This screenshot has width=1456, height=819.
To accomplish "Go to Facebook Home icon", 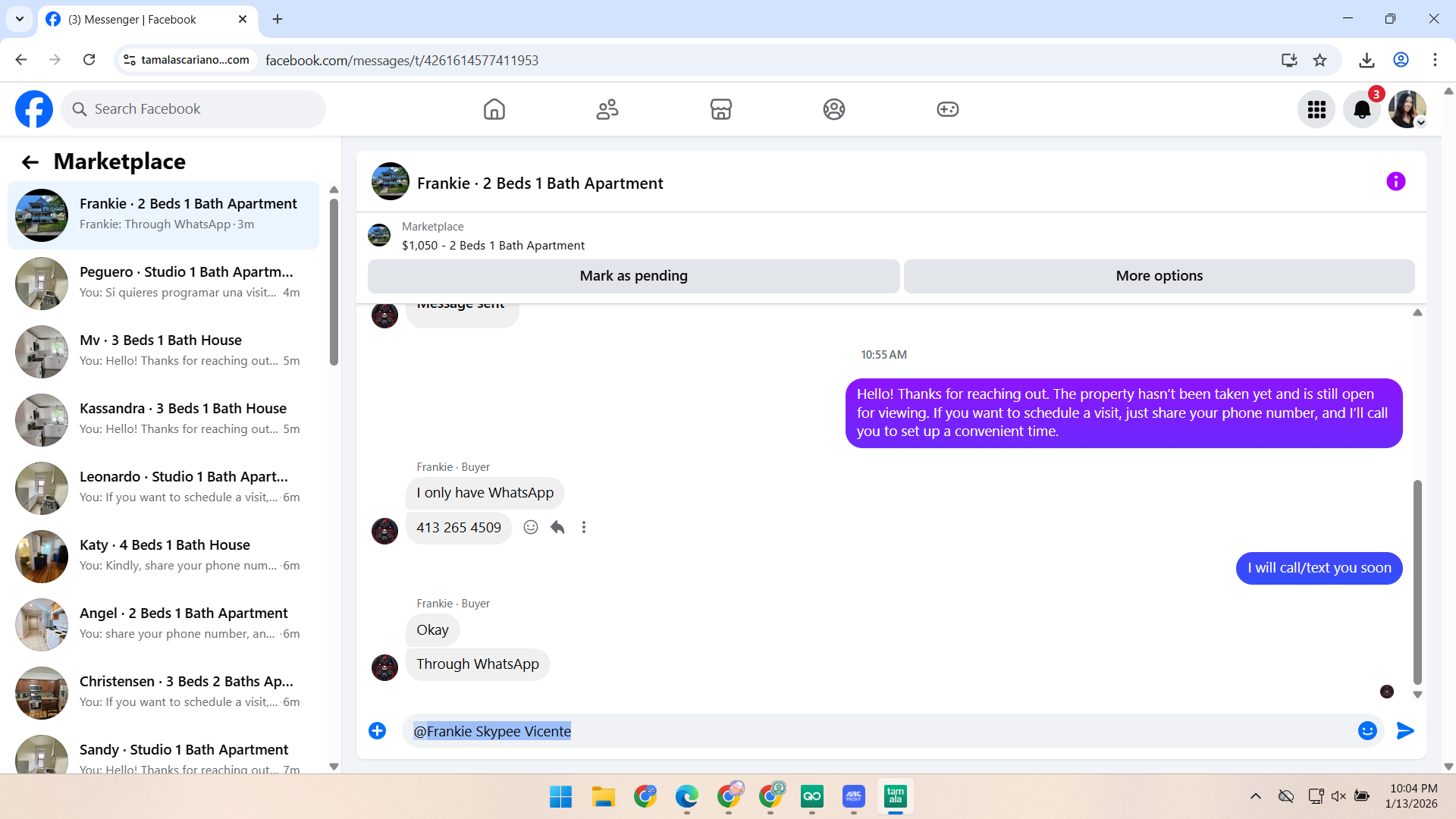I will [x=494, y=109].
